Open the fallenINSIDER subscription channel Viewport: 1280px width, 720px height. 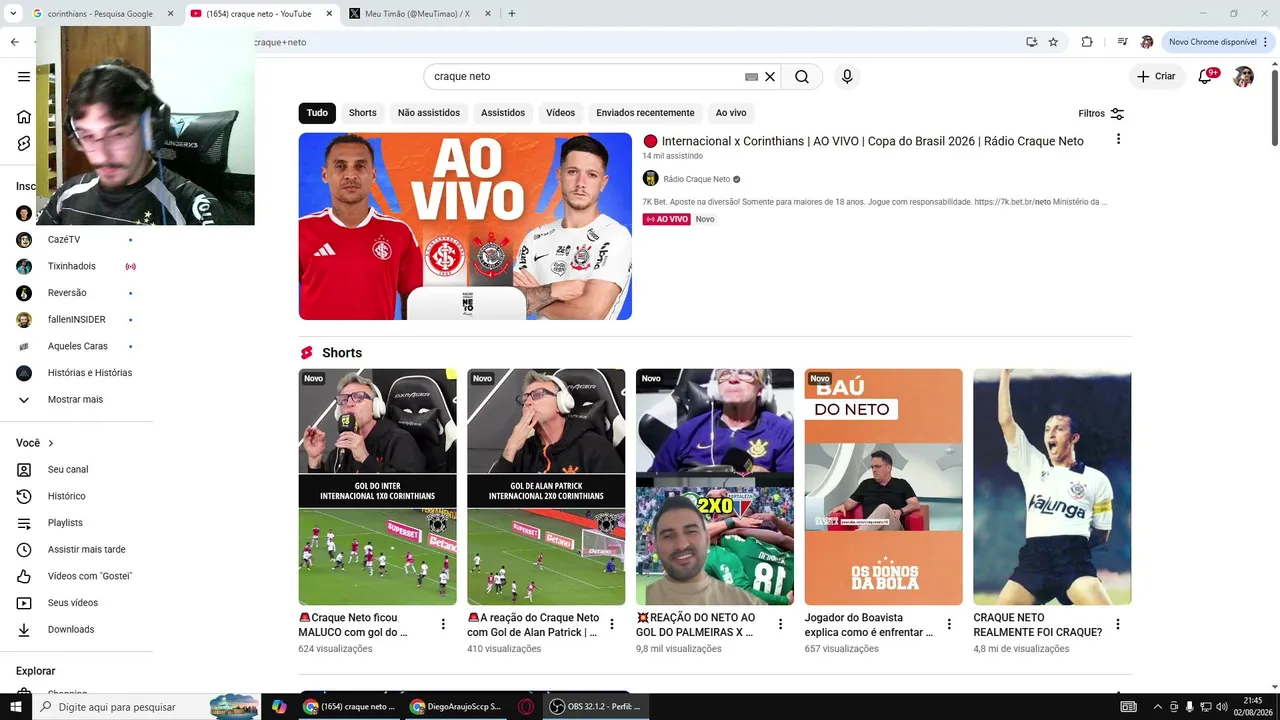coord(77,320)
